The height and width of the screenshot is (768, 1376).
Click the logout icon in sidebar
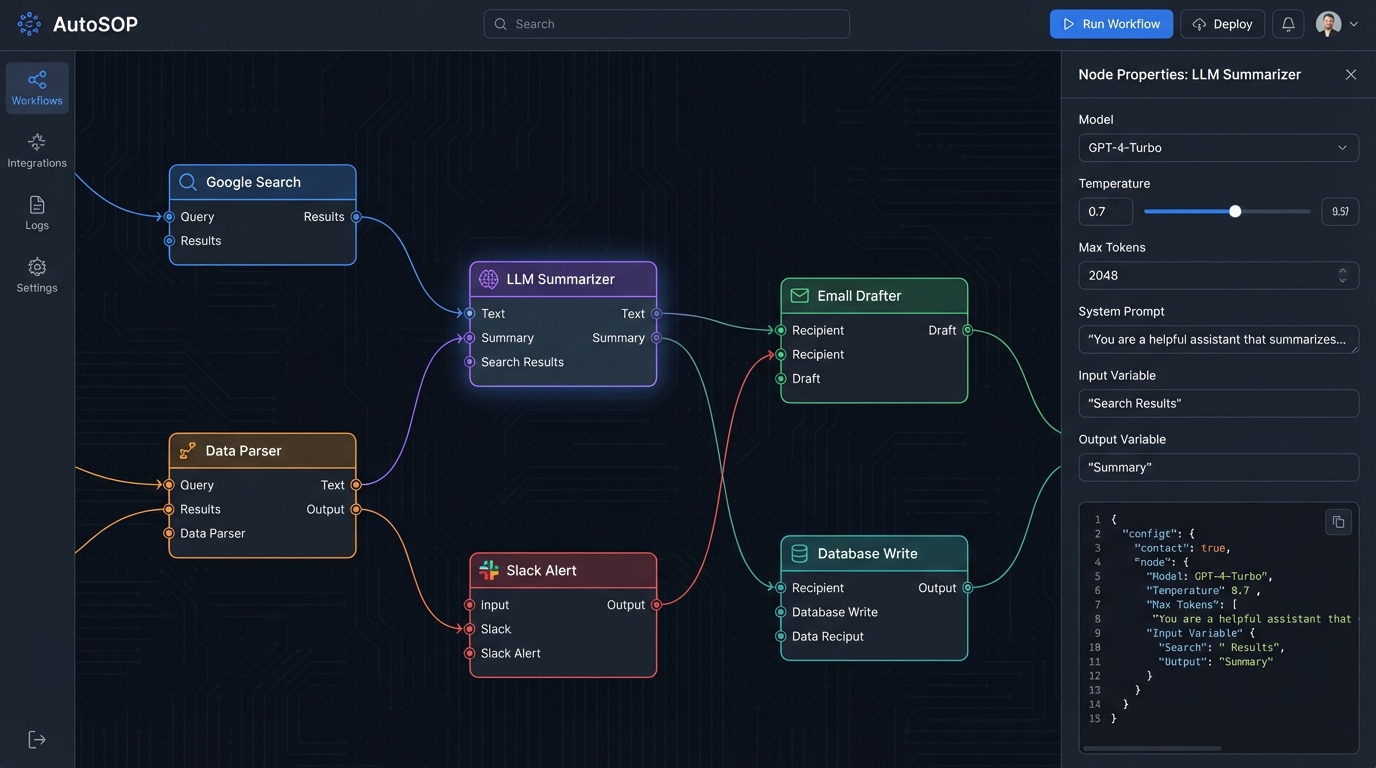(x=37, y=739)
